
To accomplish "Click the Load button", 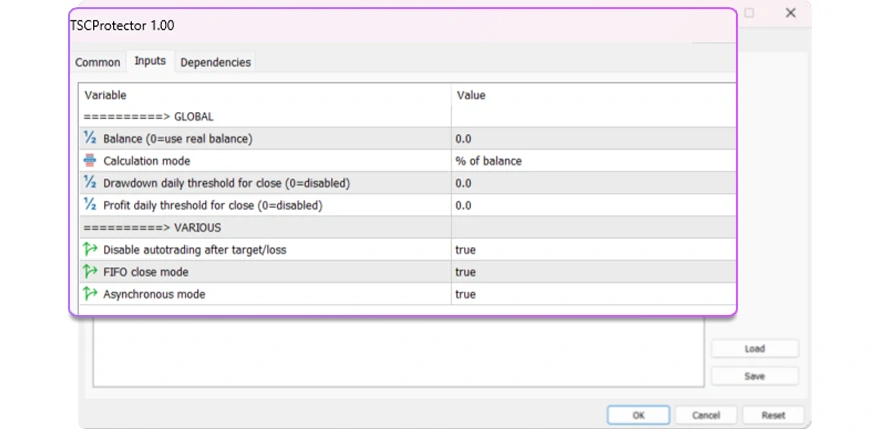I will [754, 349].
